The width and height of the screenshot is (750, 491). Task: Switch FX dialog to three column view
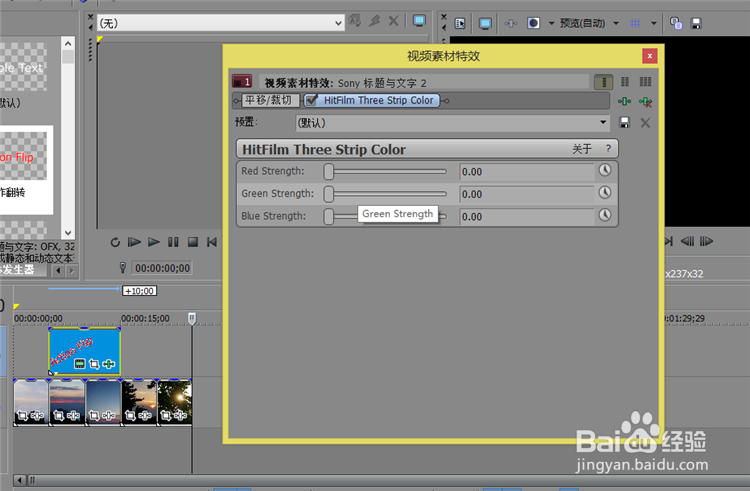(x=645, y=82)
